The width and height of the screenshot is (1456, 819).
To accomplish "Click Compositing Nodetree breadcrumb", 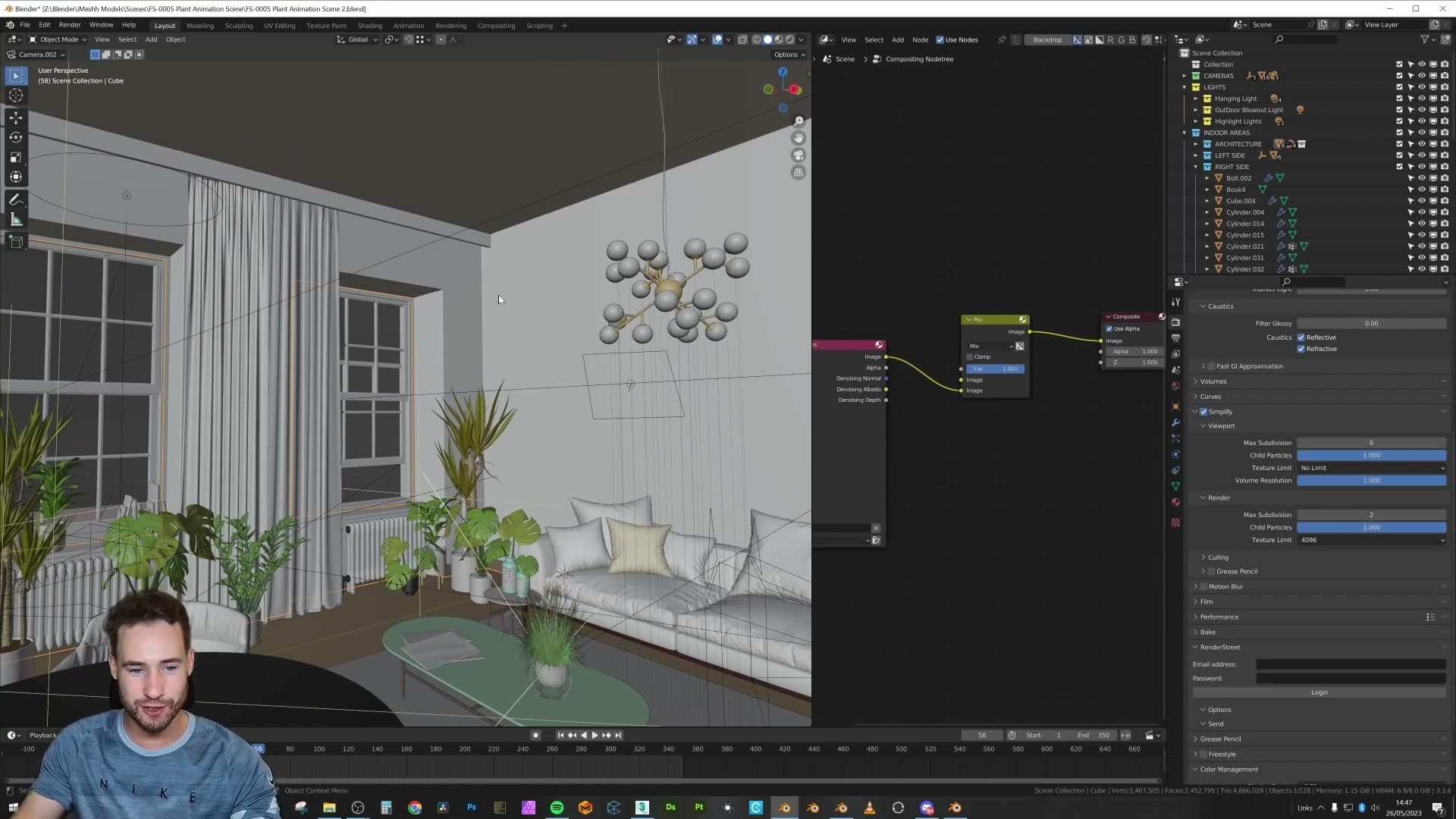I will click(x=919, y=59).
